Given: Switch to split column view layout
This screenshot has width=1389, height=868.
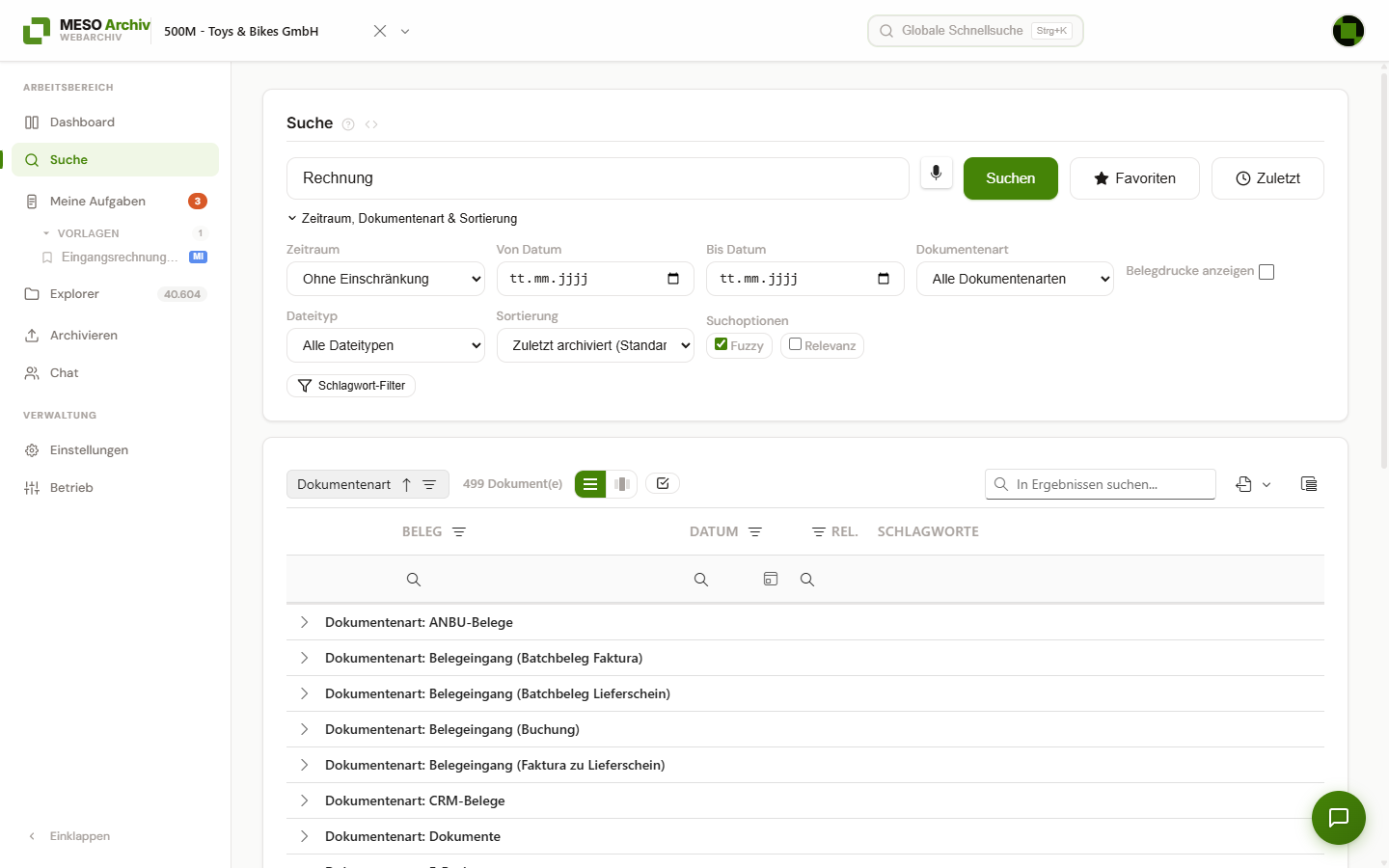Looking at the screenshot, I should pos(622,484).
